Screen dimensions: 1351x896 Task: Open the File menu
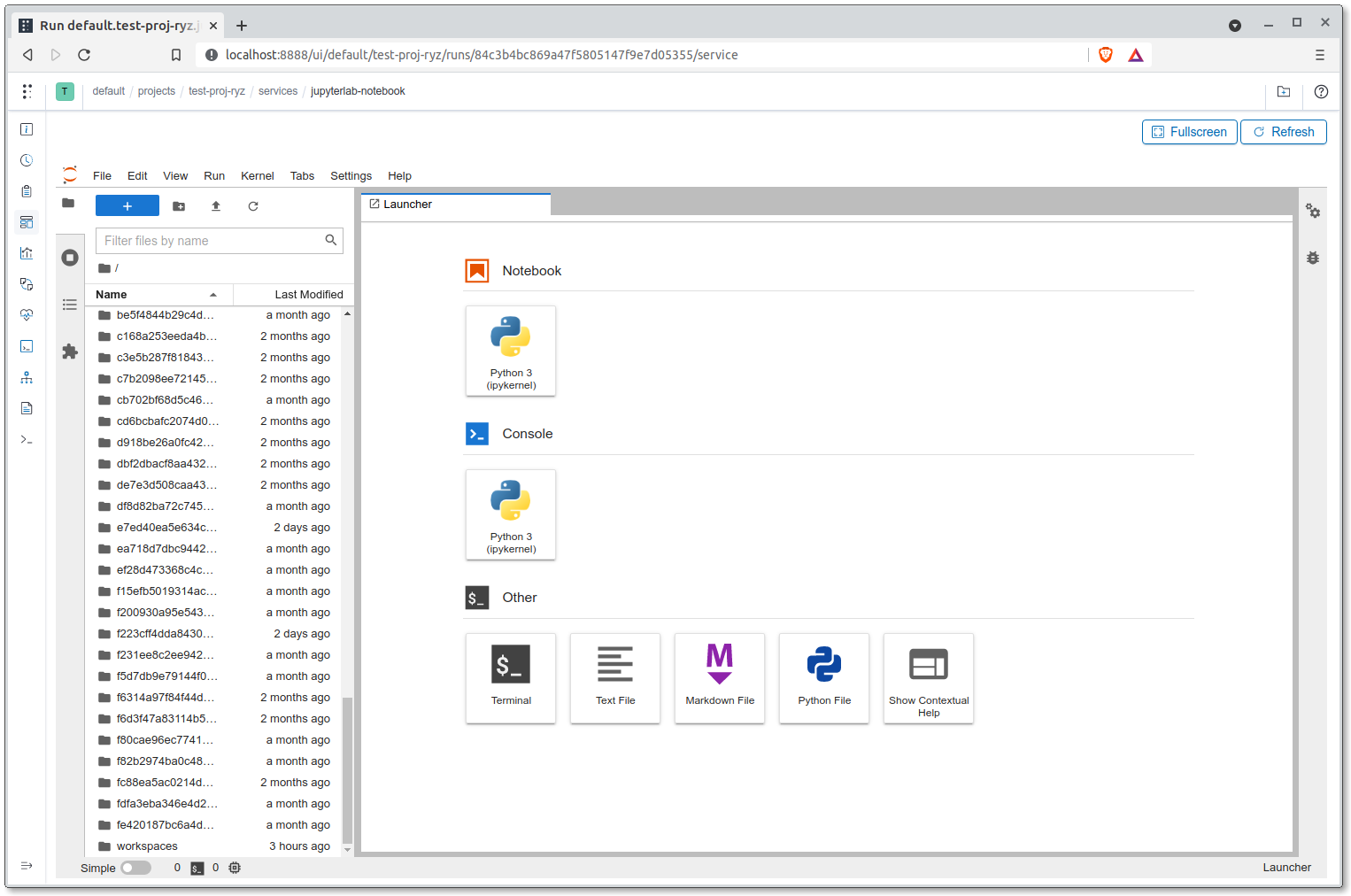[x=102, y=175]
